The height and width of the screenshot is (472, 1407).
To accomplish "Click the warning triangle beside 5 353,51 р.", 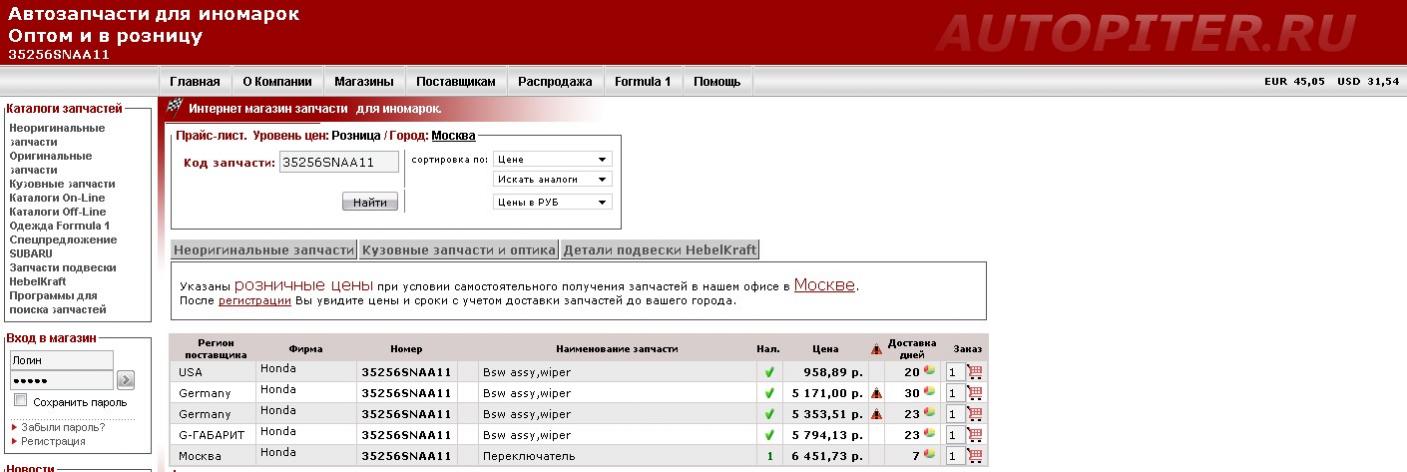I will 877,414.
